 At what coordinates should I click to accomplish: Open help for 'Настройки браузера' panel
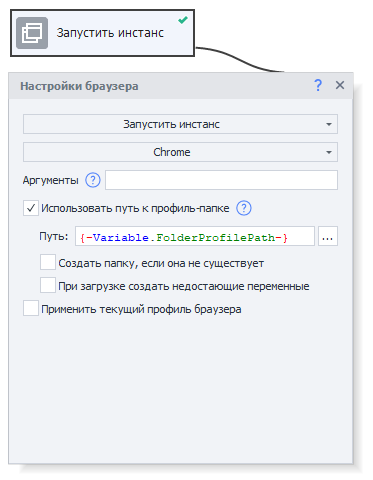click(318, 85)
